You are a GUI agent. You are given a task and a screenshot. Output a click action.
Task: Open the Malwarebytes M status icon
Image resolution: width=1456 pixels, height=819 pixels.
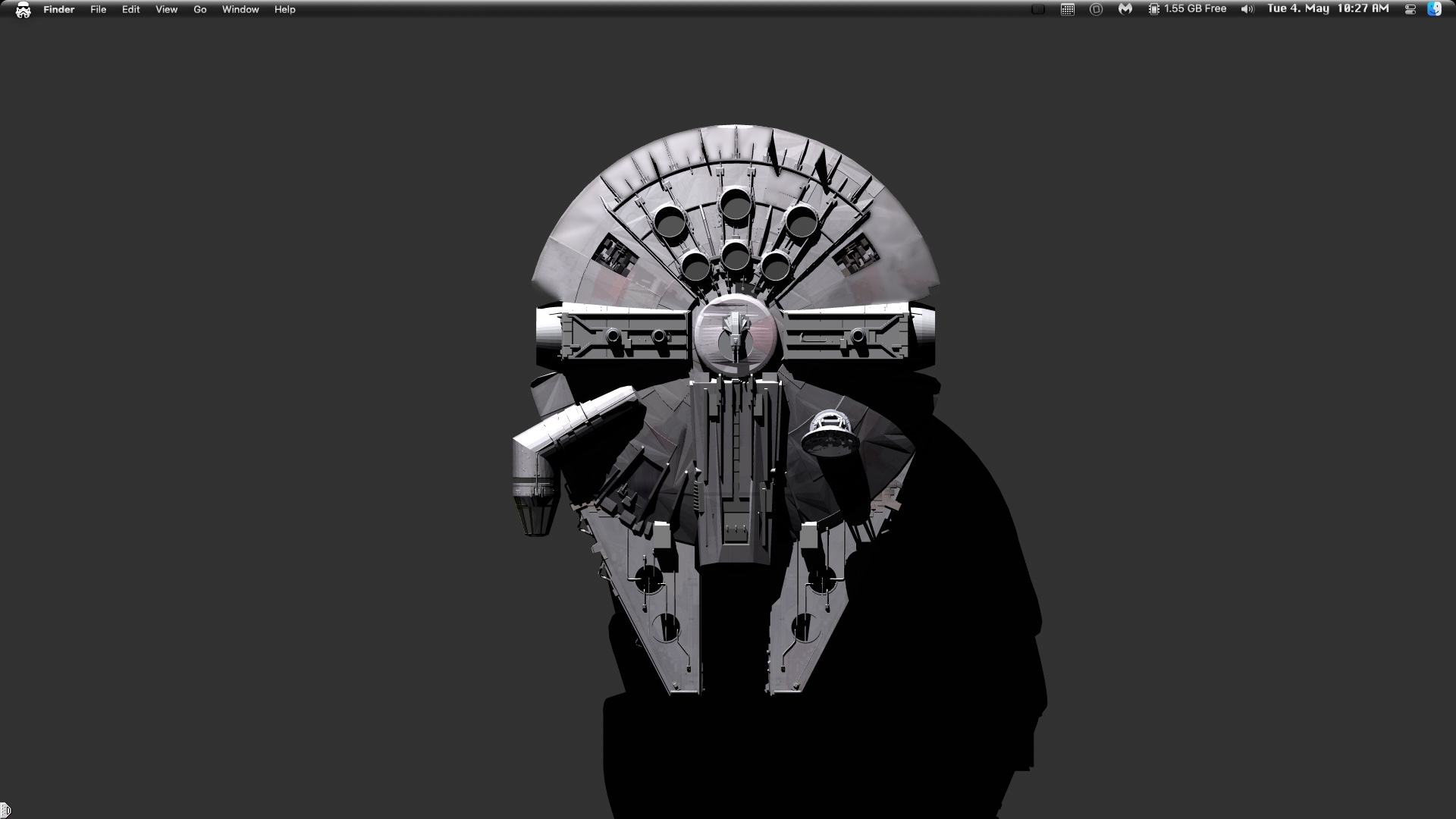click(x=1125, y=9)
